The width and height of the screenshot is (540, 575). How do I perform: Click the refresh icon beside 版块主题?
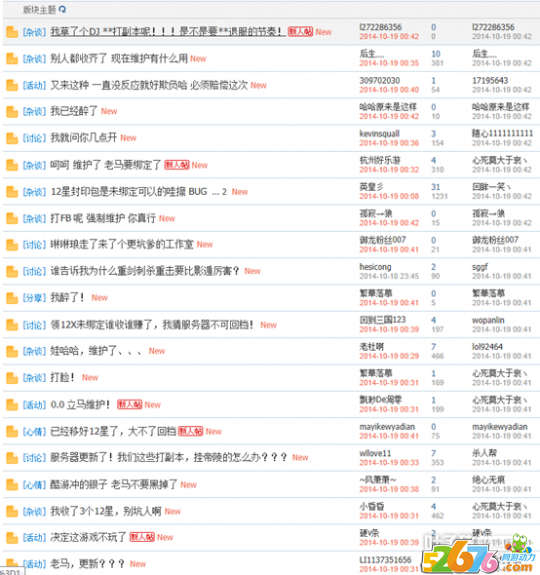[62, 9]
